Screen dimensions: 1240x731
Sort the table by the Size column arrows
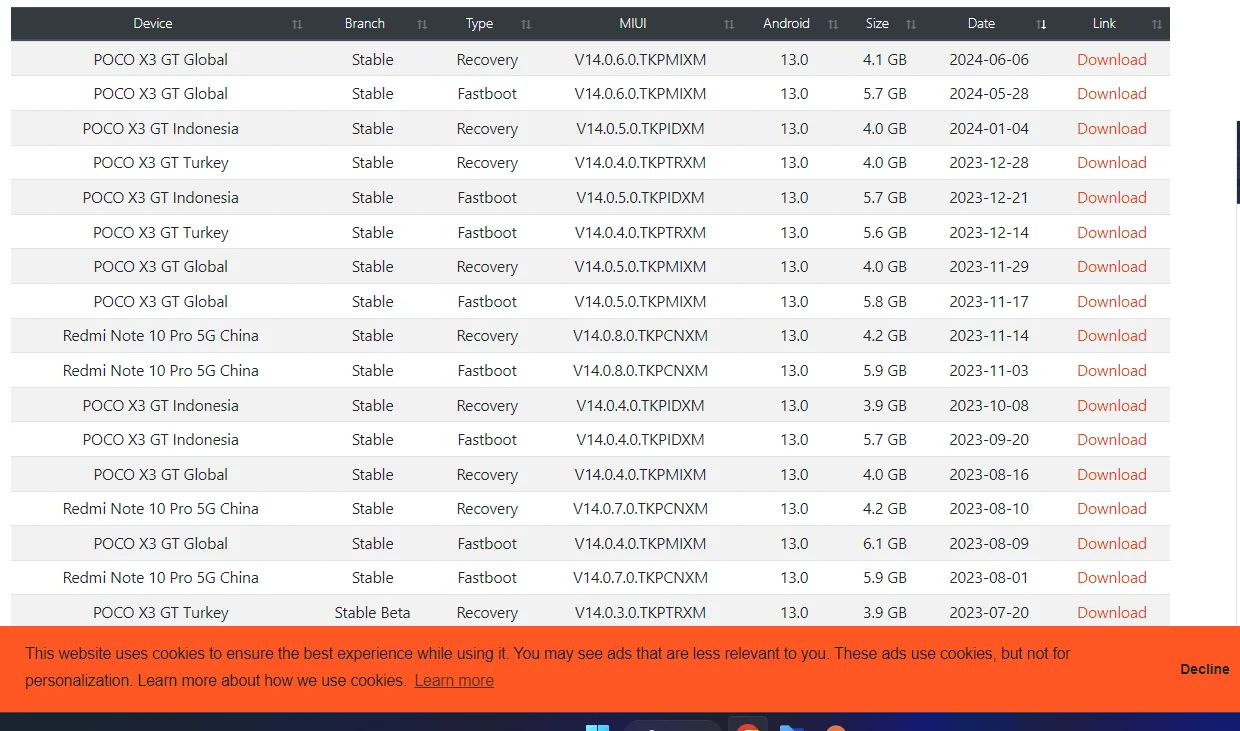coord(911,24)
